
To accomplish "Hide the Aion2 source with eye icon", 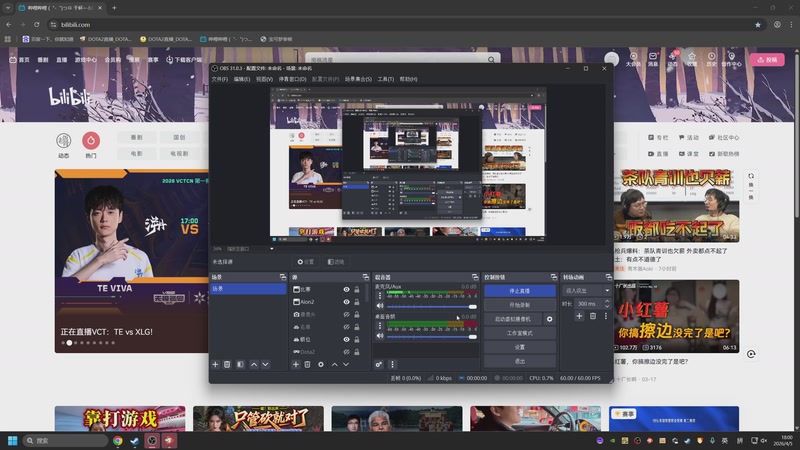I will click(x=346, y=302).
